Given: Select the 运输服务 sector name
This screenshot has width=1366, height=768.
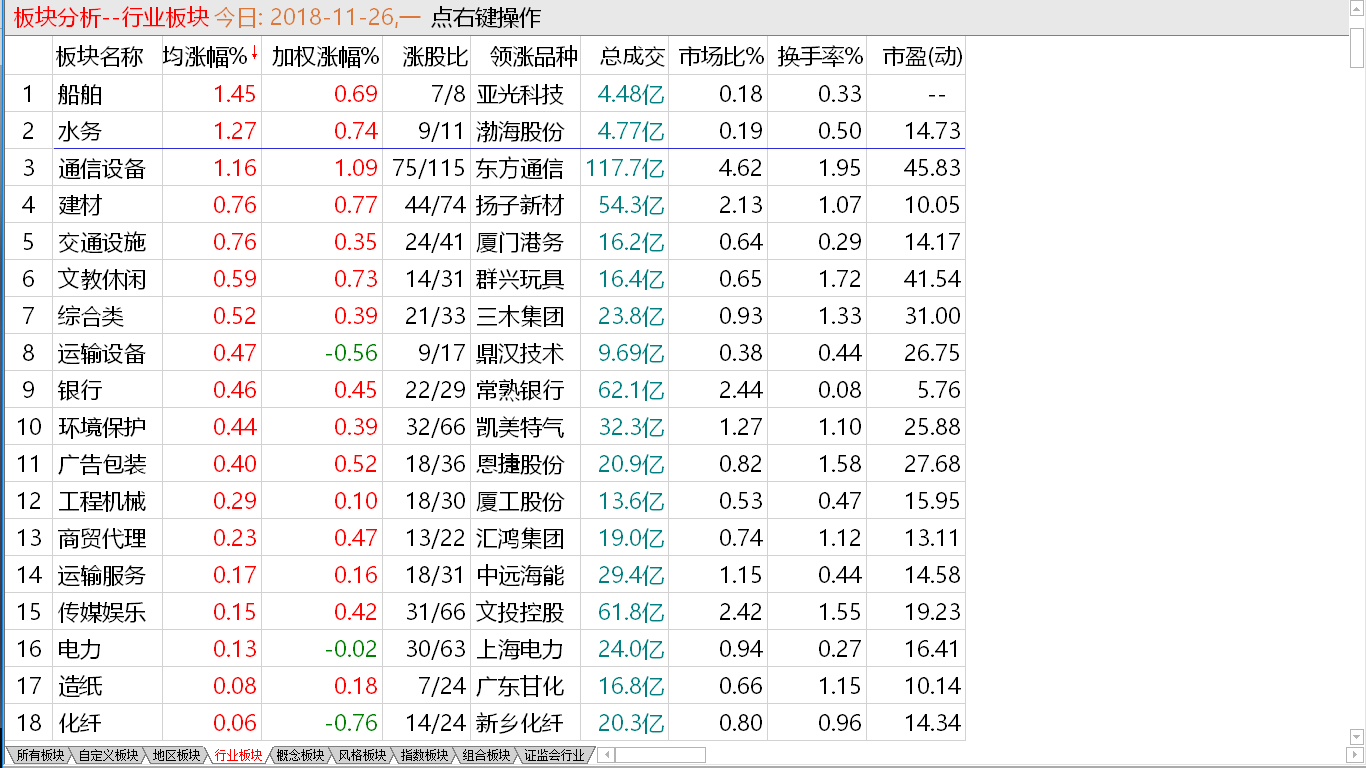Looking at the screenshot, I should pos(102,575).
